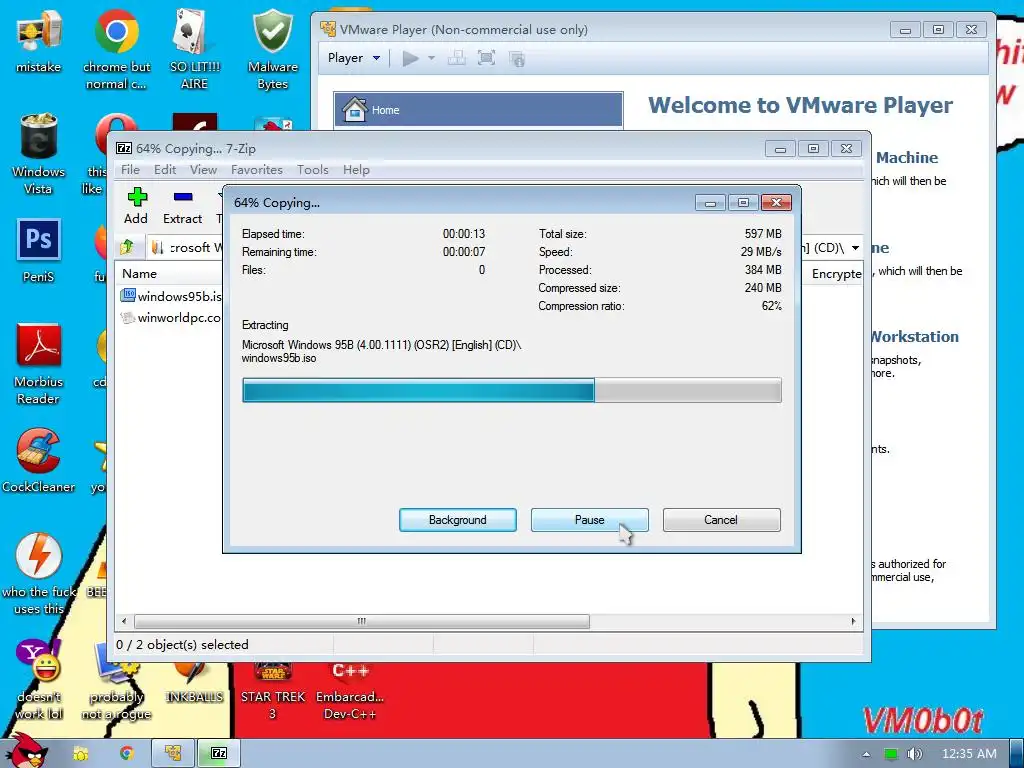Image resolution: width=1024 pixels, height=768 pixels.
Task: Switch to VMware Player via its taskbar button
Action: click(x=172, y=753)
